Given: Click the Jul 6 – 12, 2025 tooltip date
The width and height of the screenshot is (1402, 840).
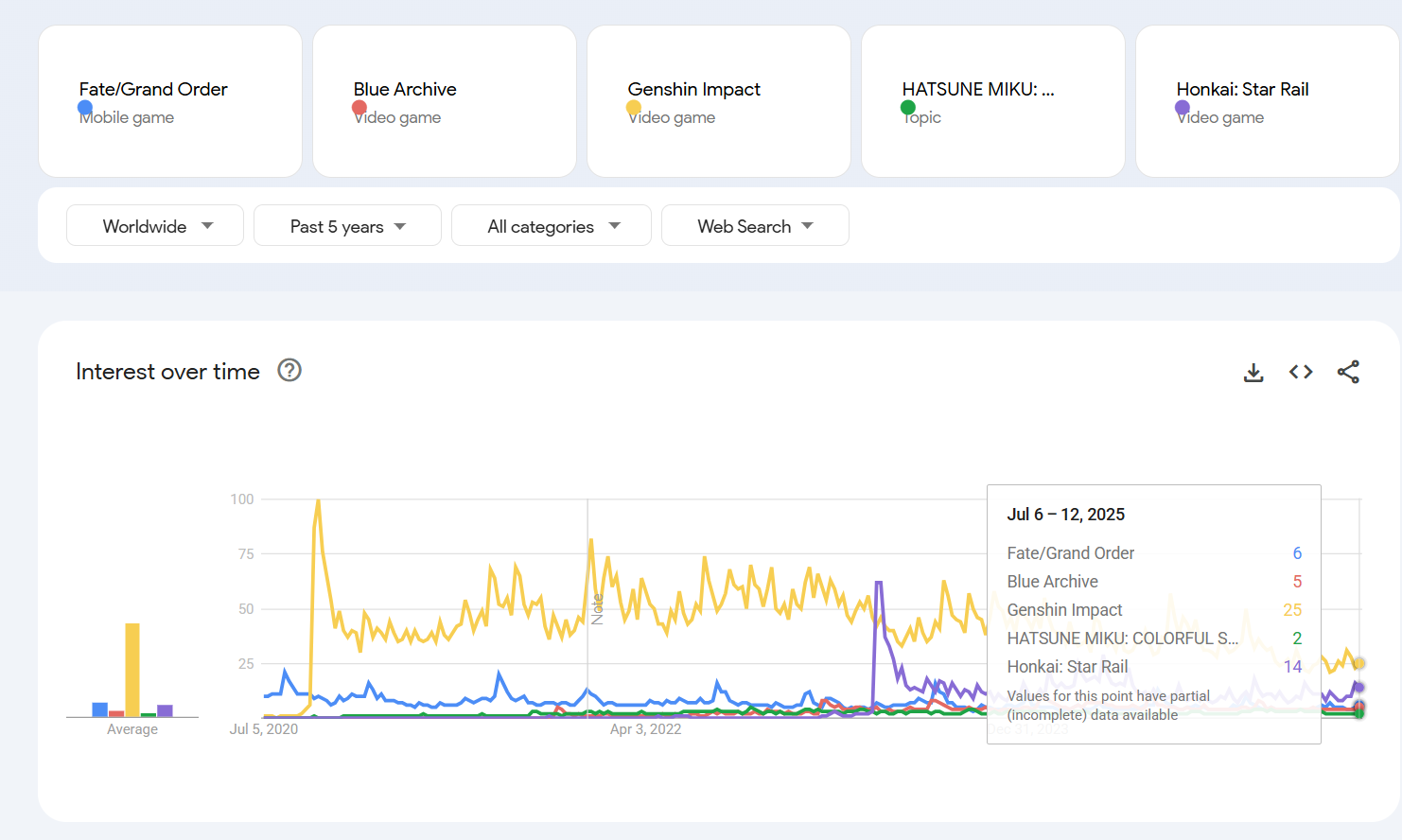Looking at the screenshot, I should pyautogui.click(x=1066, y=515).
